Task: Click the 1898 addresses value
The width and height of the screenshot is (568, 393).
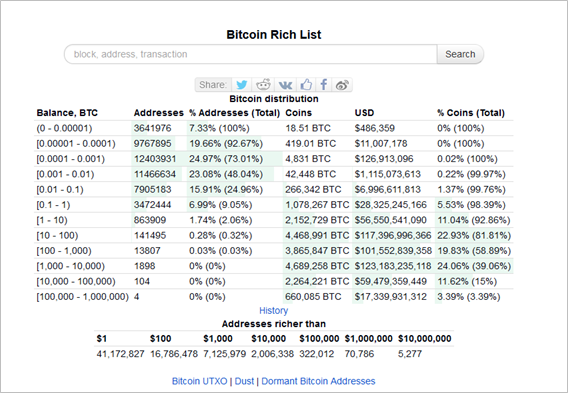Action: pyautogui.click(x=145, y=266)
